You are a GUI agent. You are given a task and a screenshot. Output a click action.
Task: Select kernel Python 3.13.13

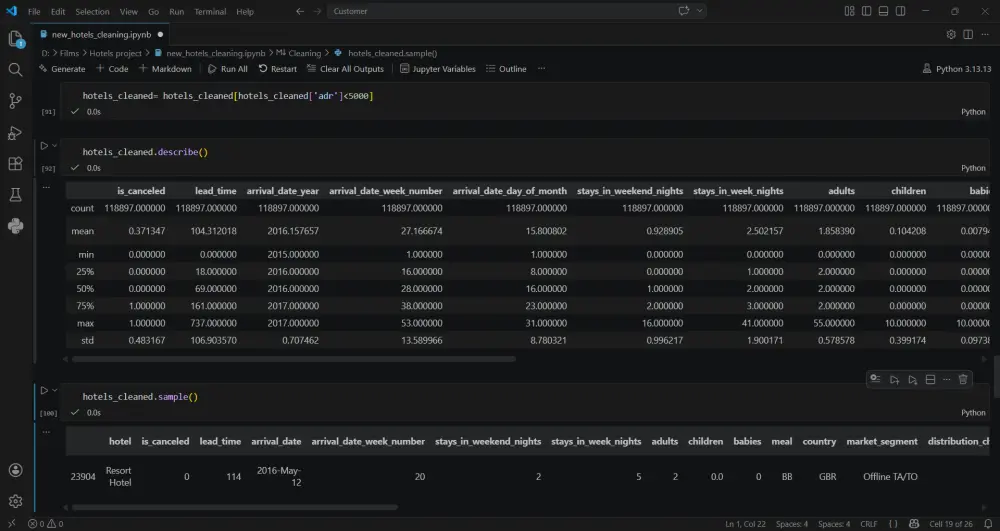click(x=957, y=69)
